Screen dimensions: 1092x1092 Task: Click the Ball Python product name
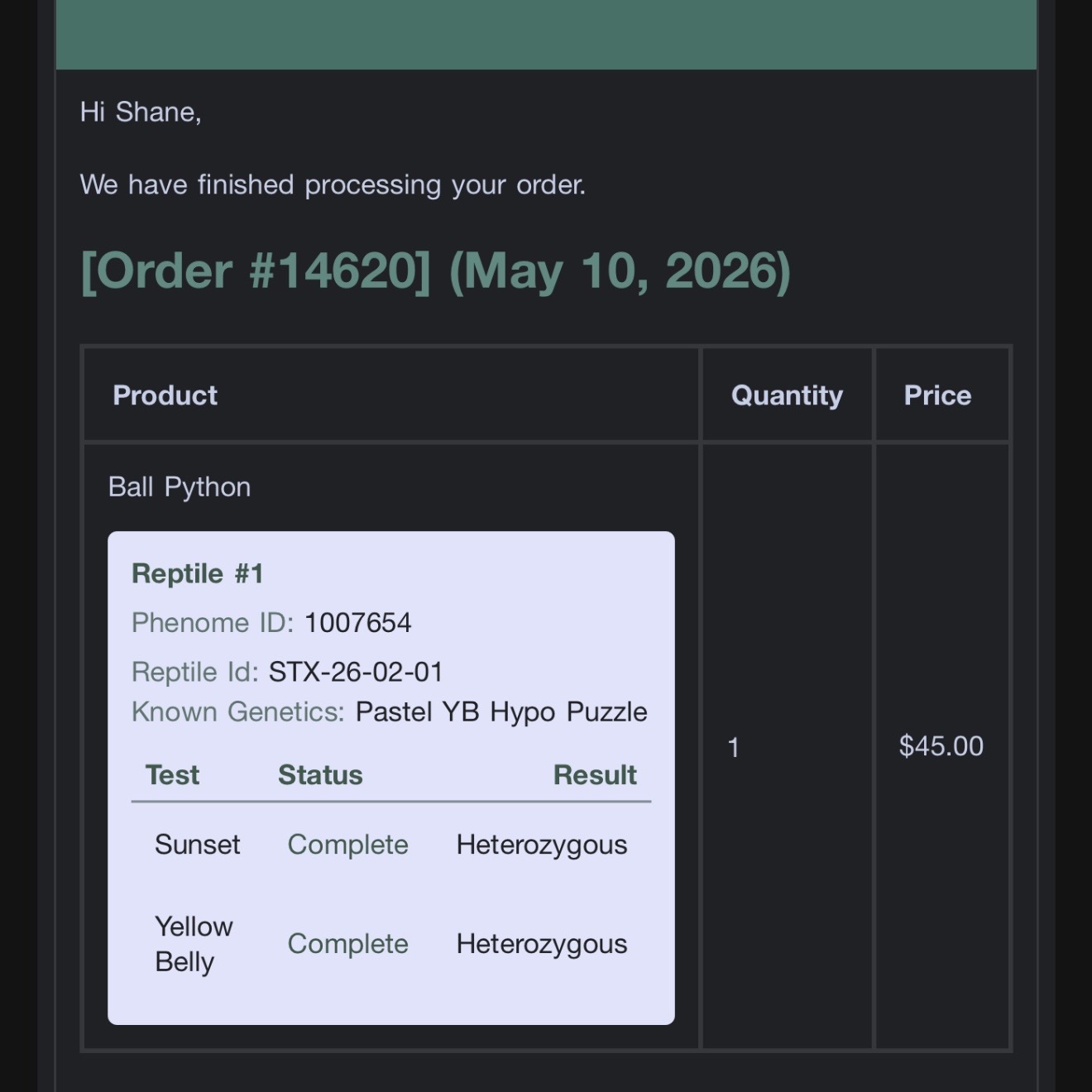180,487
